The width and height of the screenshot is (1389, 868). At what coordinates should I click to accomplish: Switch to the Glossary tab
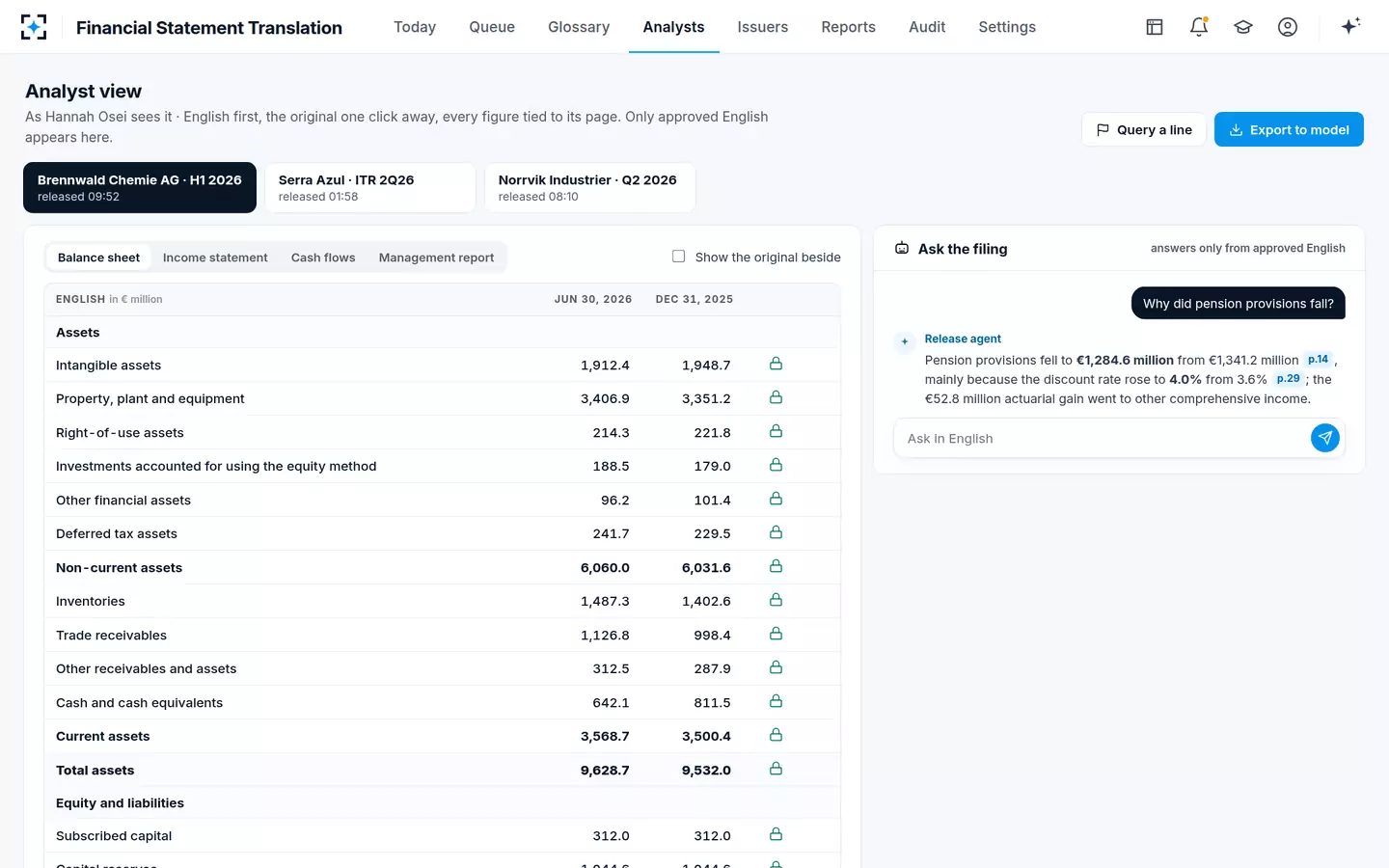(x=579, y=27)
